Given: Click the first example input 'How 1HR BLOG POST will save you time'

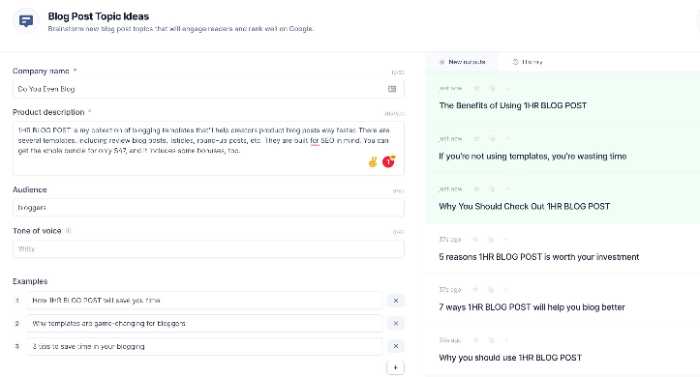Looking at the screenshot, I should [x=204, y=301].
